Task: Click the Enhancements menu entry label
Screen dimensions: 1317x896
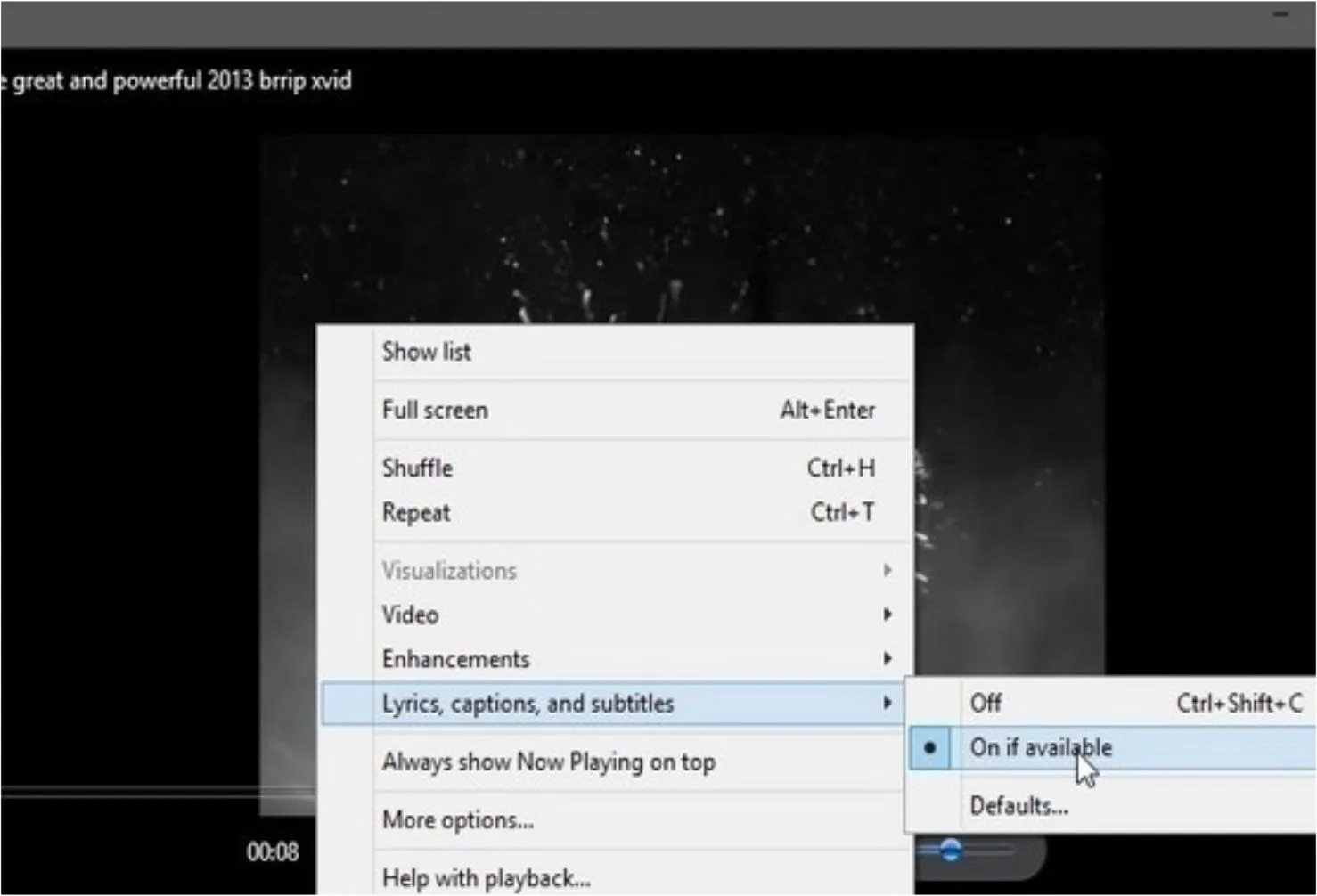Action: point(455,659)
